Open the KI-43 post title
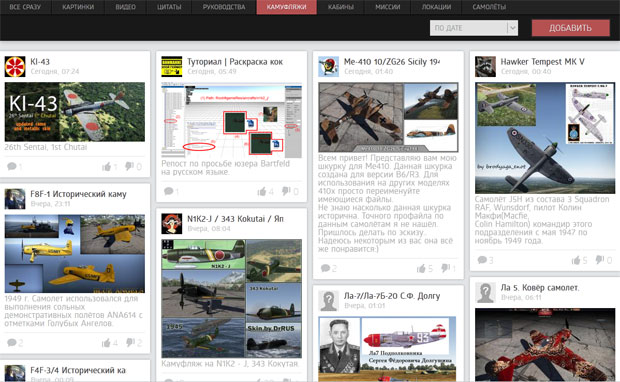The image size is (620, 382). [x=40, y=62]
